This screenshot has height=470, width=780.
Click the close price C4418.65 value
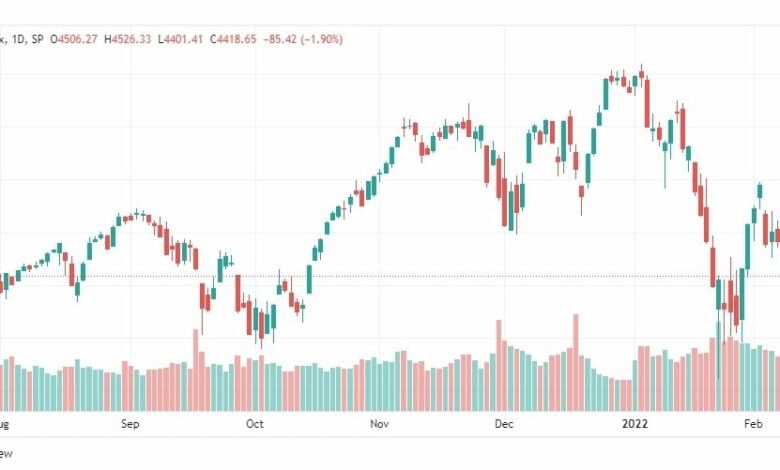click(233, 39)
